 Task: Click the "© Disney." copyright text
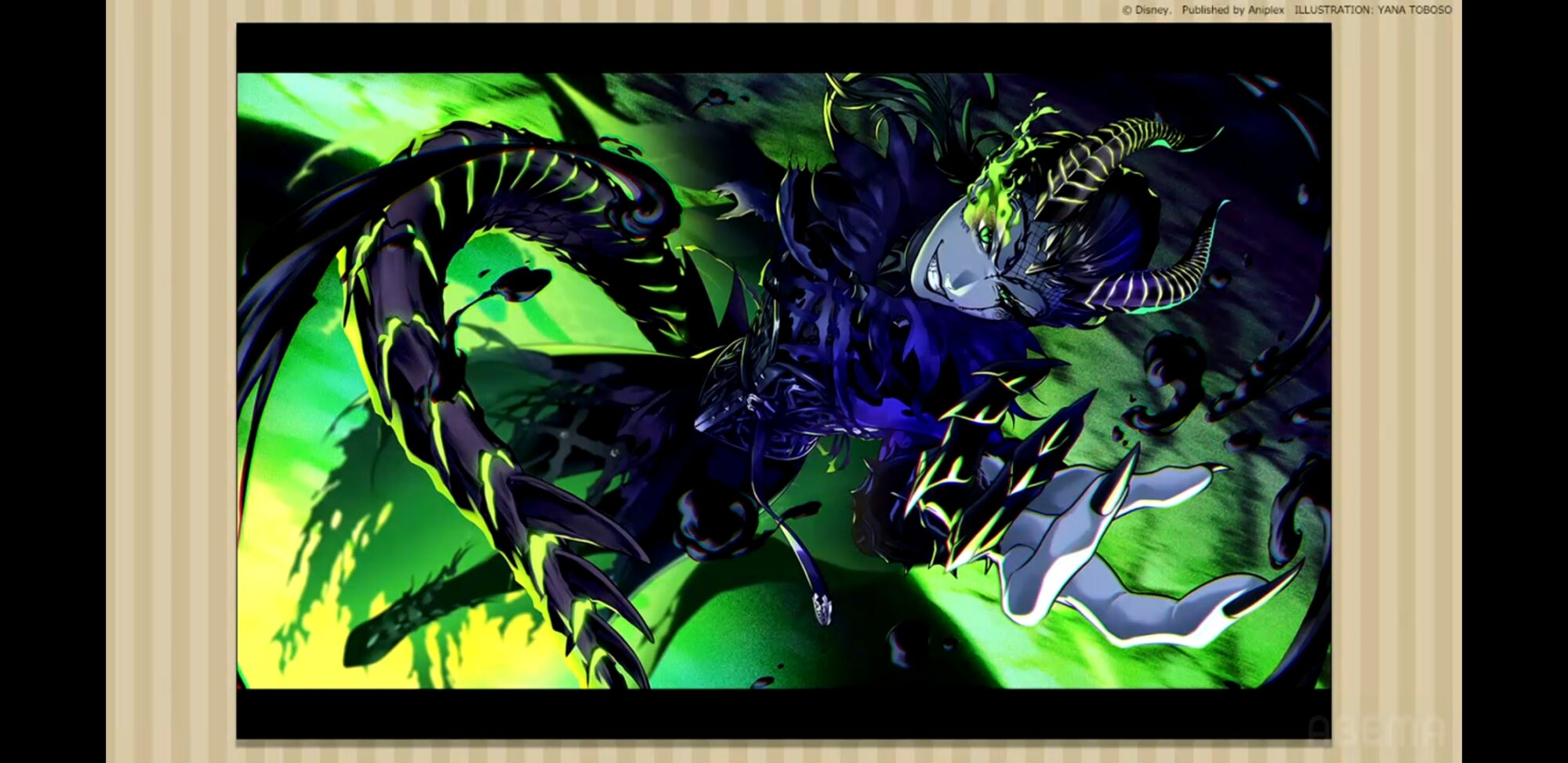click(x=1146, y=10)
